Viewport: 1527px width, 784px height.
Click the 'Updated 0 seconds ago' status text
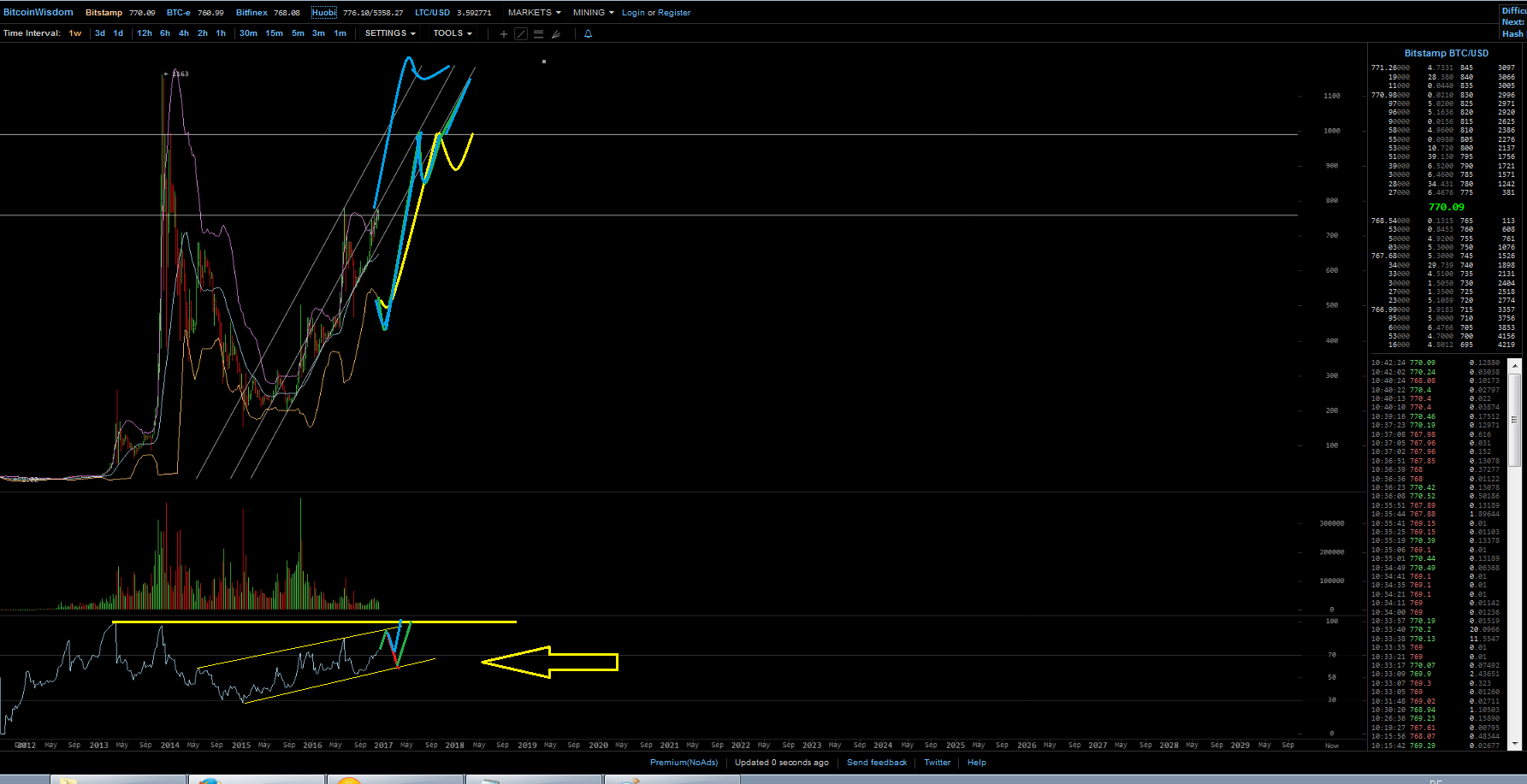[x=782, y=763]
